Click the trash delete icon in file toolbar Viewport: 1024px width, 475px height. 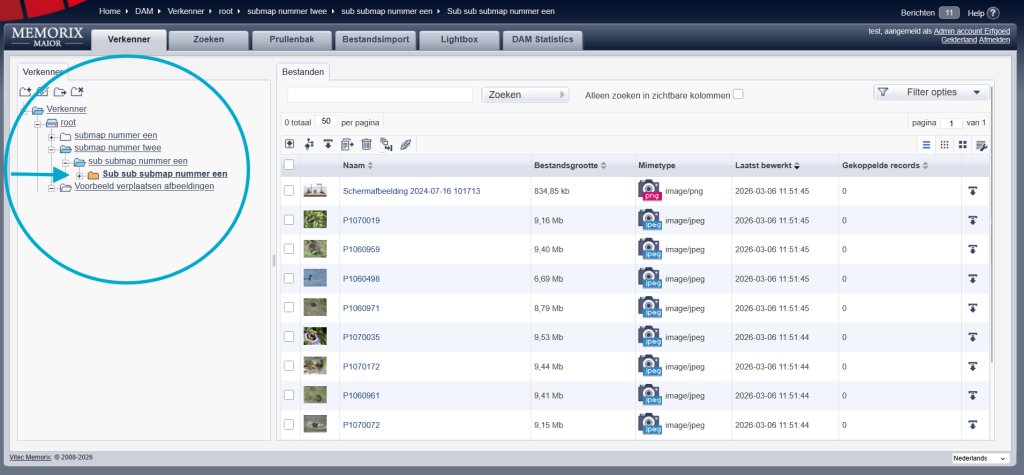366,145
